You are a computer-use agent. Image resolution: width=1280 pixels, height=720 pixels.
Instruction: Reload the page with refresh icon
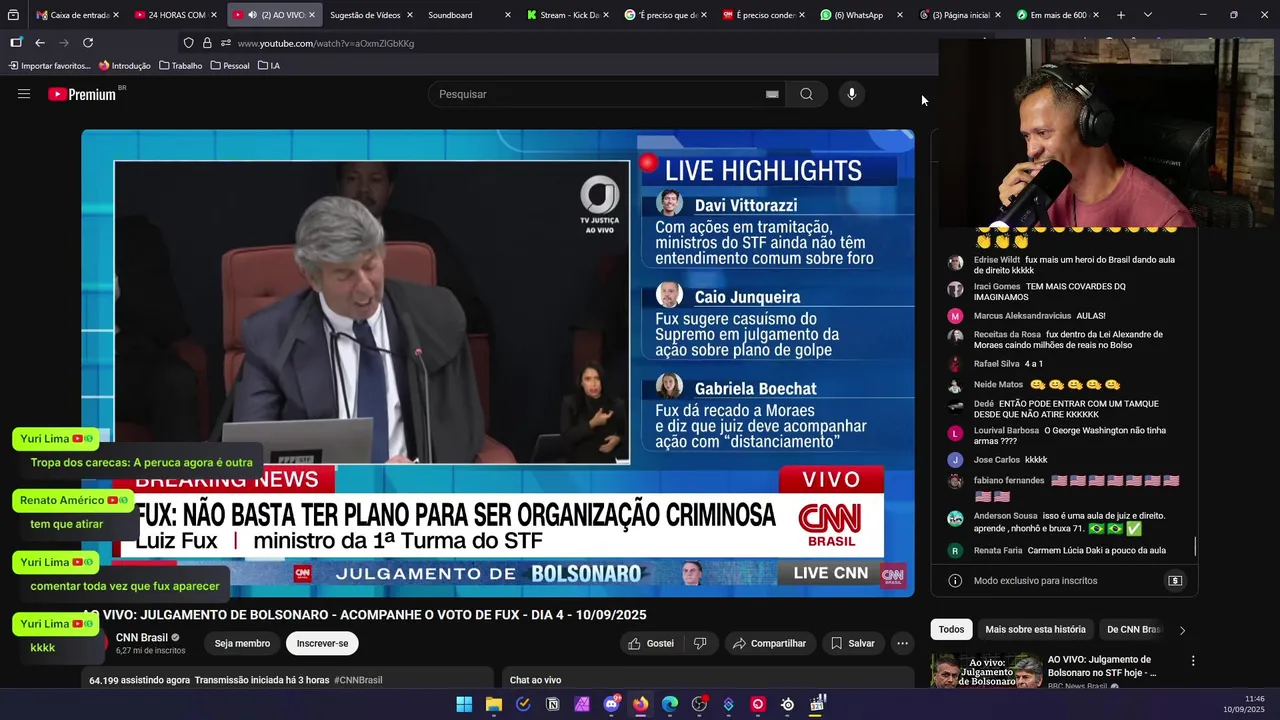click(x=88, y=43)
